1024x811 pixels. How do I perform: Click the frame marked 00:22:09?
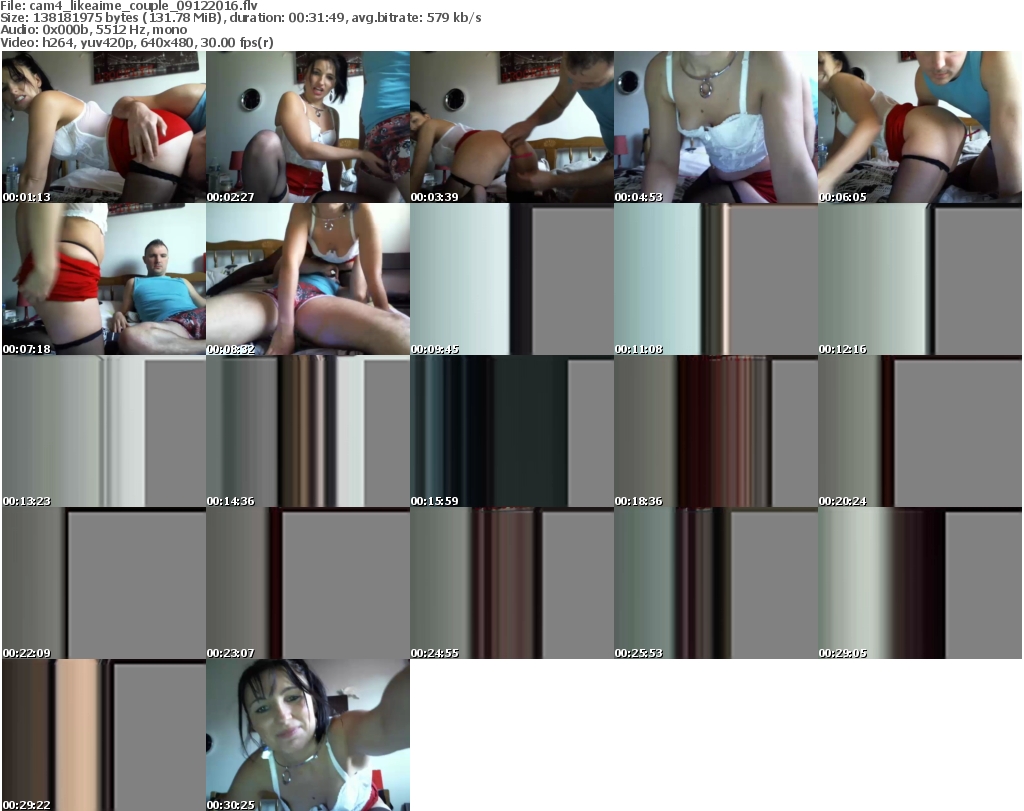[x=104, y=583]
